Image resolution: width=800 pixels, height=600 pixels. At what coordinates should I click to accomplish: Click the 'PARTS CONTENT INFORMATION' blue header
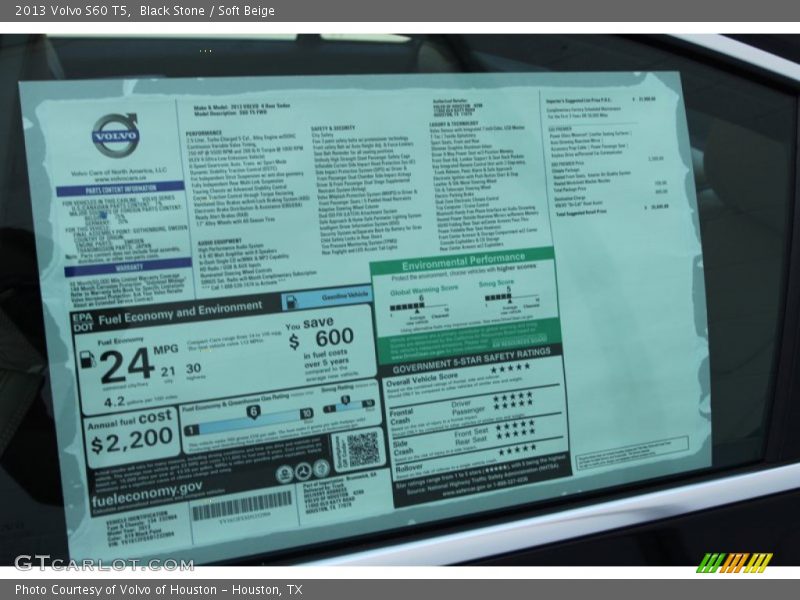point(120,189)
